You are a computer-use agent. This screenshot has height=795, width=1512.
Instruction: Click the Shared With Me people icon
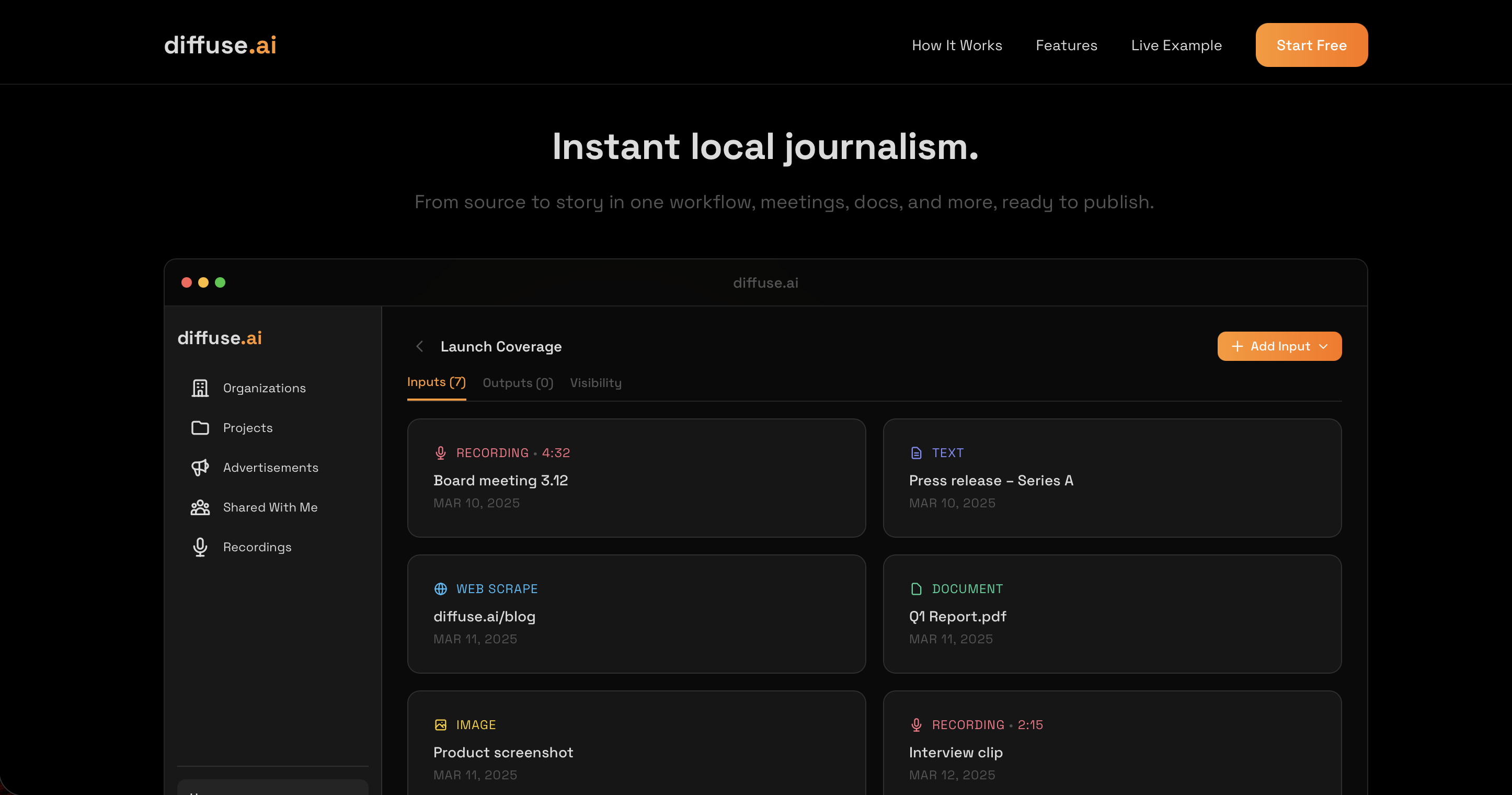coord(200,507)
